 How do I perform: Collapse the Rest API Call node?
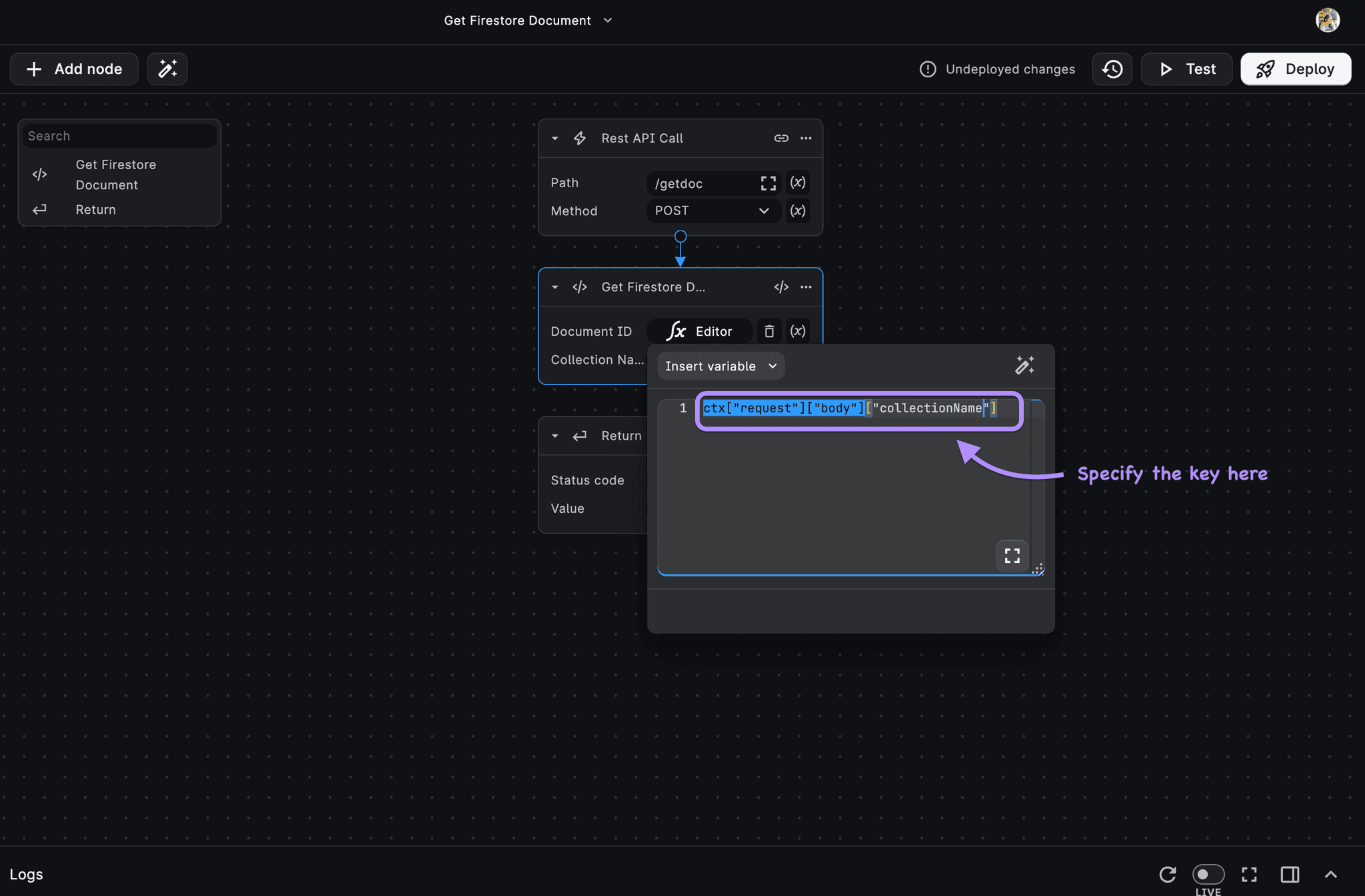555,139
